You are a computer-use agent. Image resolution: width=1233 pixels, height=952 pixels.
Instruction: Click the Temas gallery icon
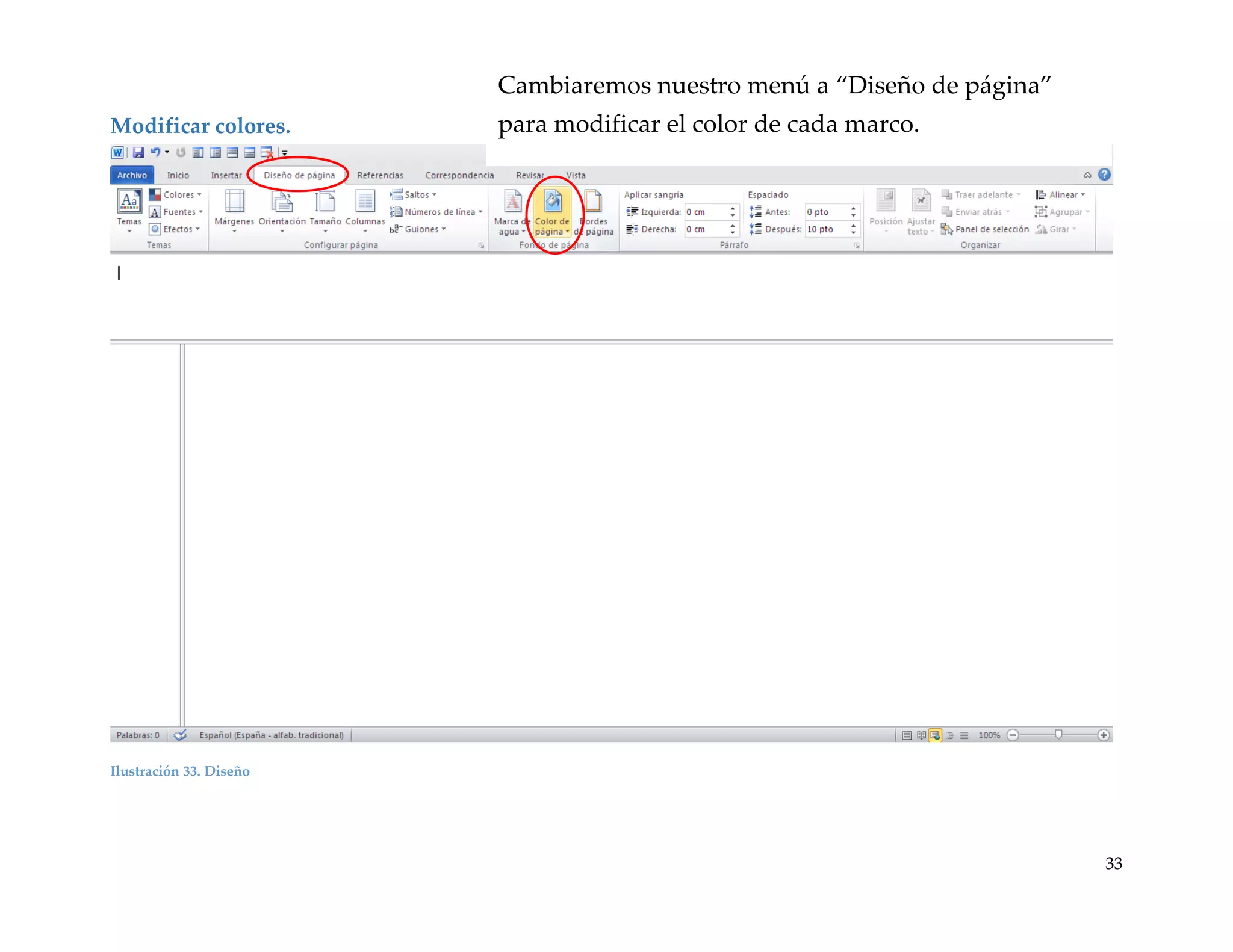click(x=129, y=201)
